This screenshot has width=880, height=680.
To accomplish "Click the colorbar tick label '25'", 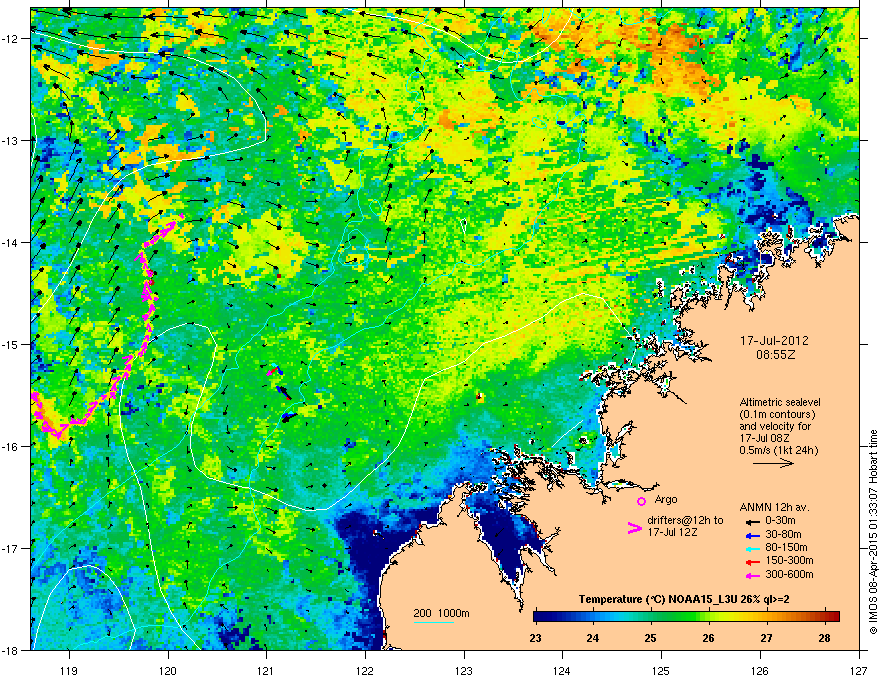I will coord(650,638).
